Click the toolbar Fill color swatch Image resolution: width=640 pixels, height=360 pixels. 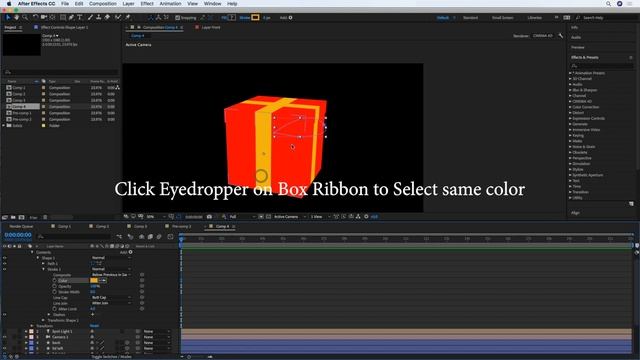tap(231, 18)
